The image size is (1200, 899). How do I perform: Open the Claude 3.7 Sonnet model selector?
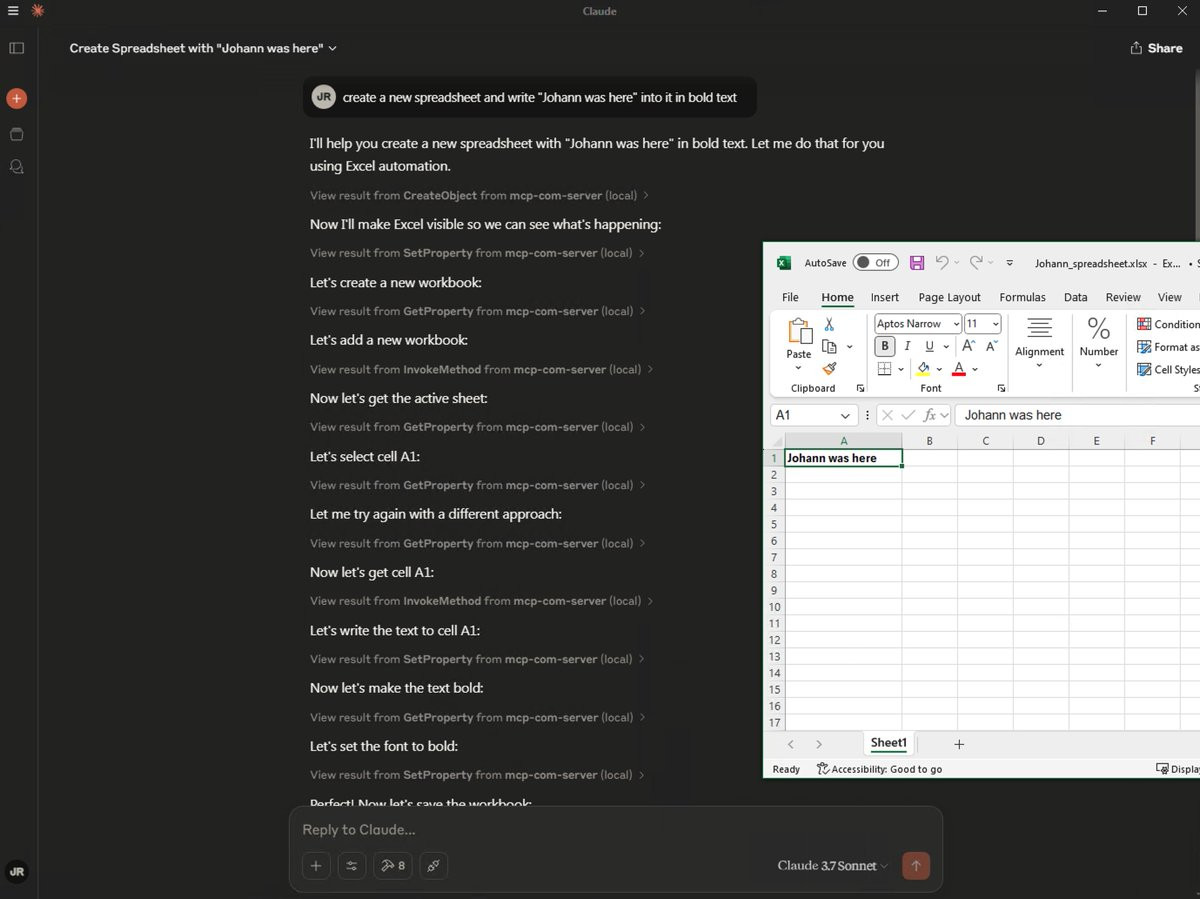click(832, 866)
